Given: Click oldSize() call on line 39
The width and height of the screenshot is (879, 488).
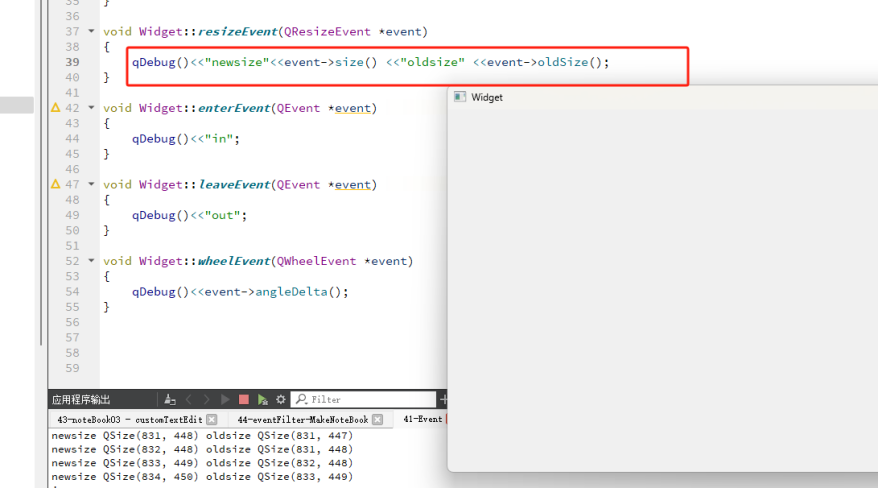Looking at the screenshot, I should point(569,62).
